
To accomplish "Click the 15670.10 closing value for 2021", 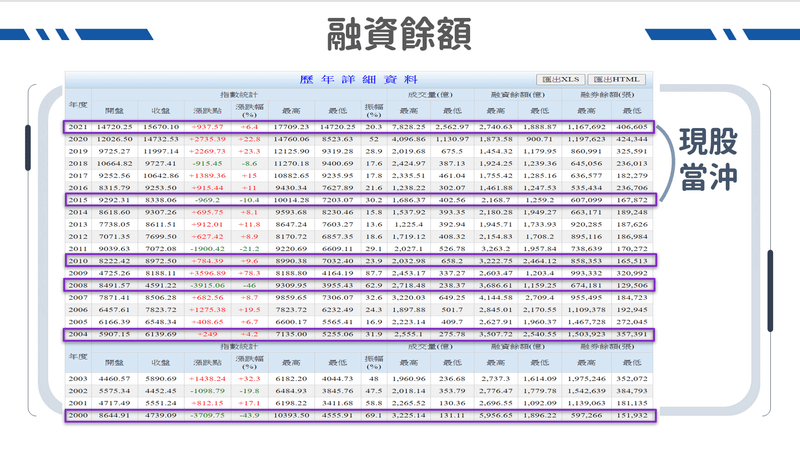I will pos(159,127).
